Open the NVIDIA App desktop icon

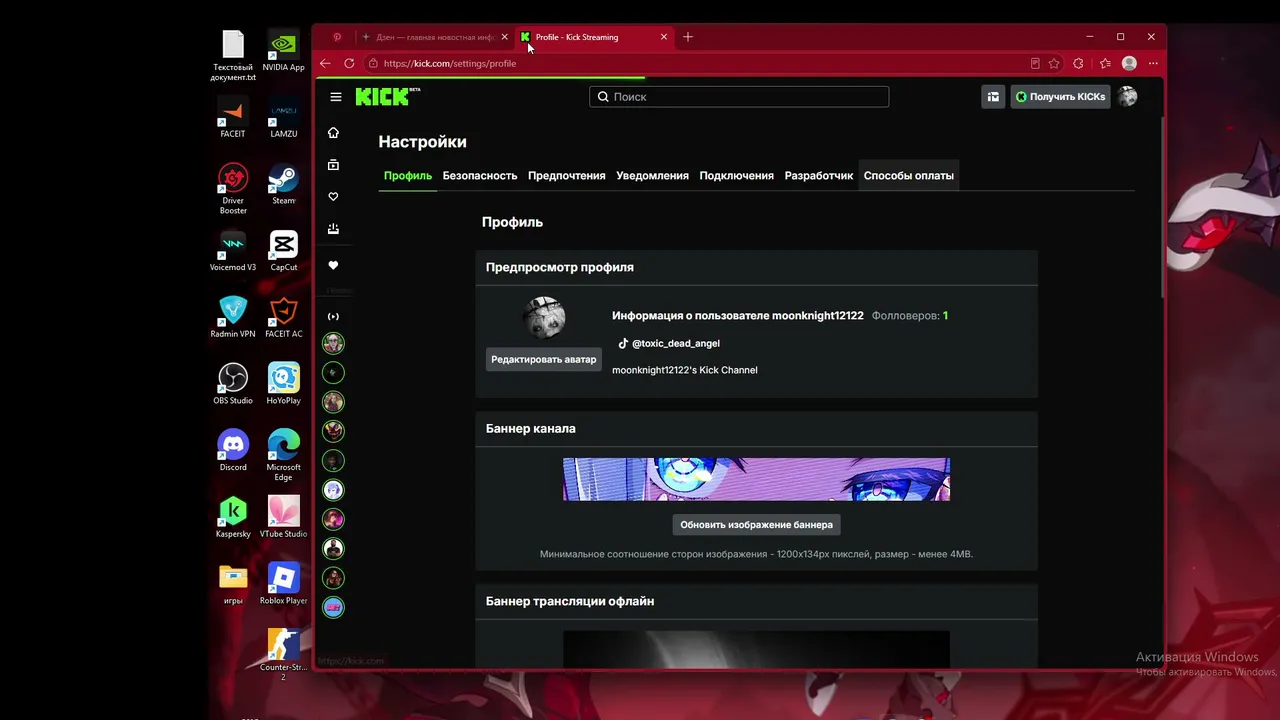tap(284, 50)
